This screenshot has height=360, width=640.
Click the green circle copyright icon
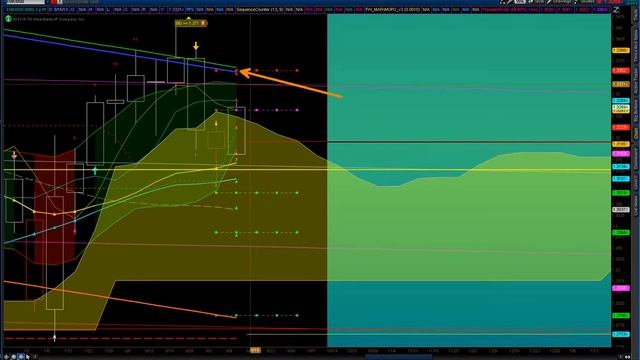[x=8, y=18]
